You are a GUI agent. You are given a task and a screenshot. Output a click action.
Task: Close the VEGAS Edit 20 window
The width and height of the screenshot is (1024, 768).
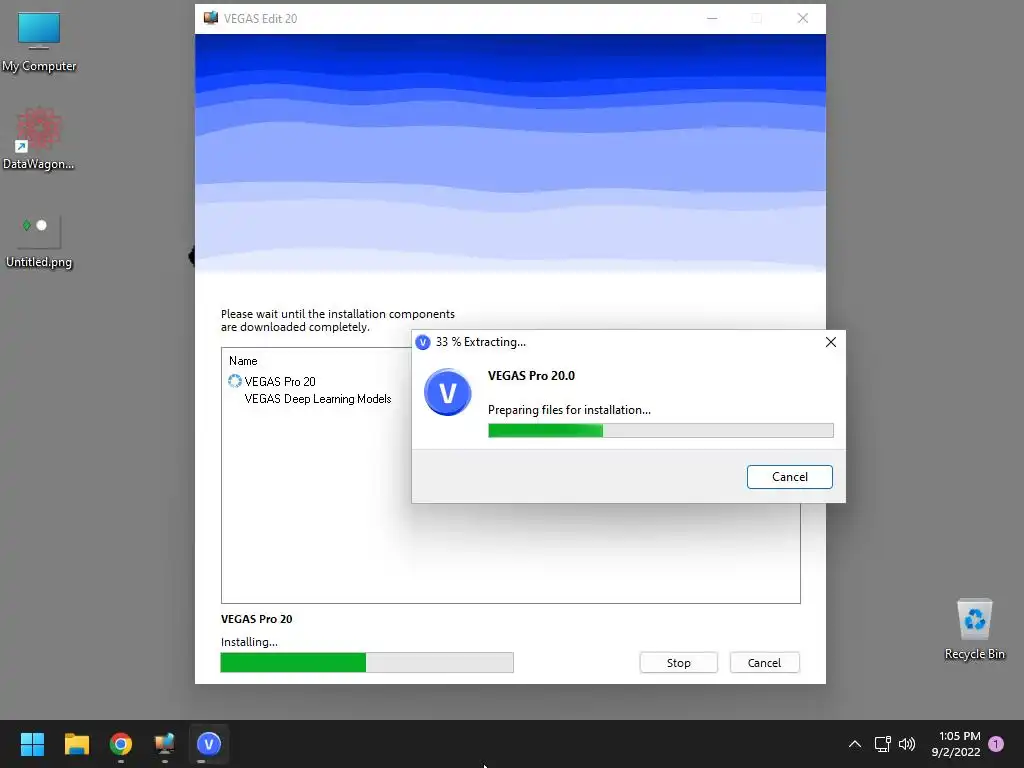803,18
